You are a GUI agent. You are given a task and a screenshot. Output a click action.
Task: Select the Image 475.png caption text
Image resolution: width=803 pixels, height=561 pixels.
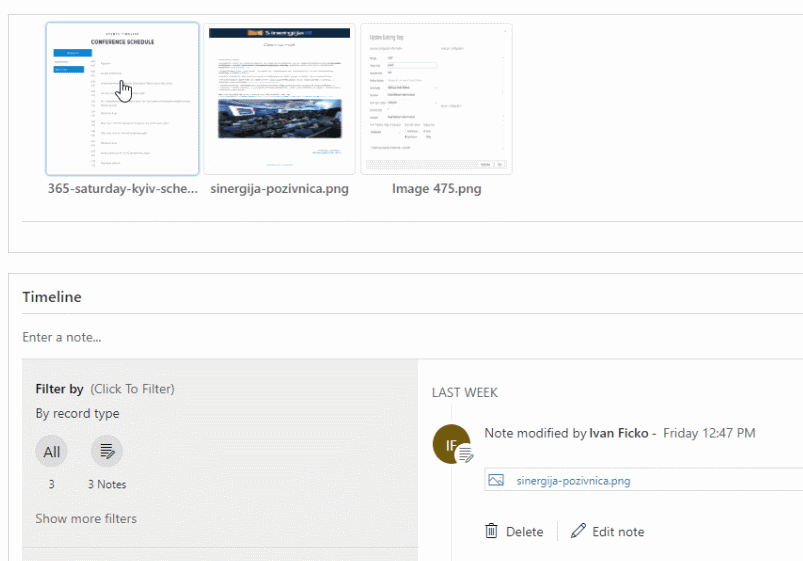(x=436, y=189)
